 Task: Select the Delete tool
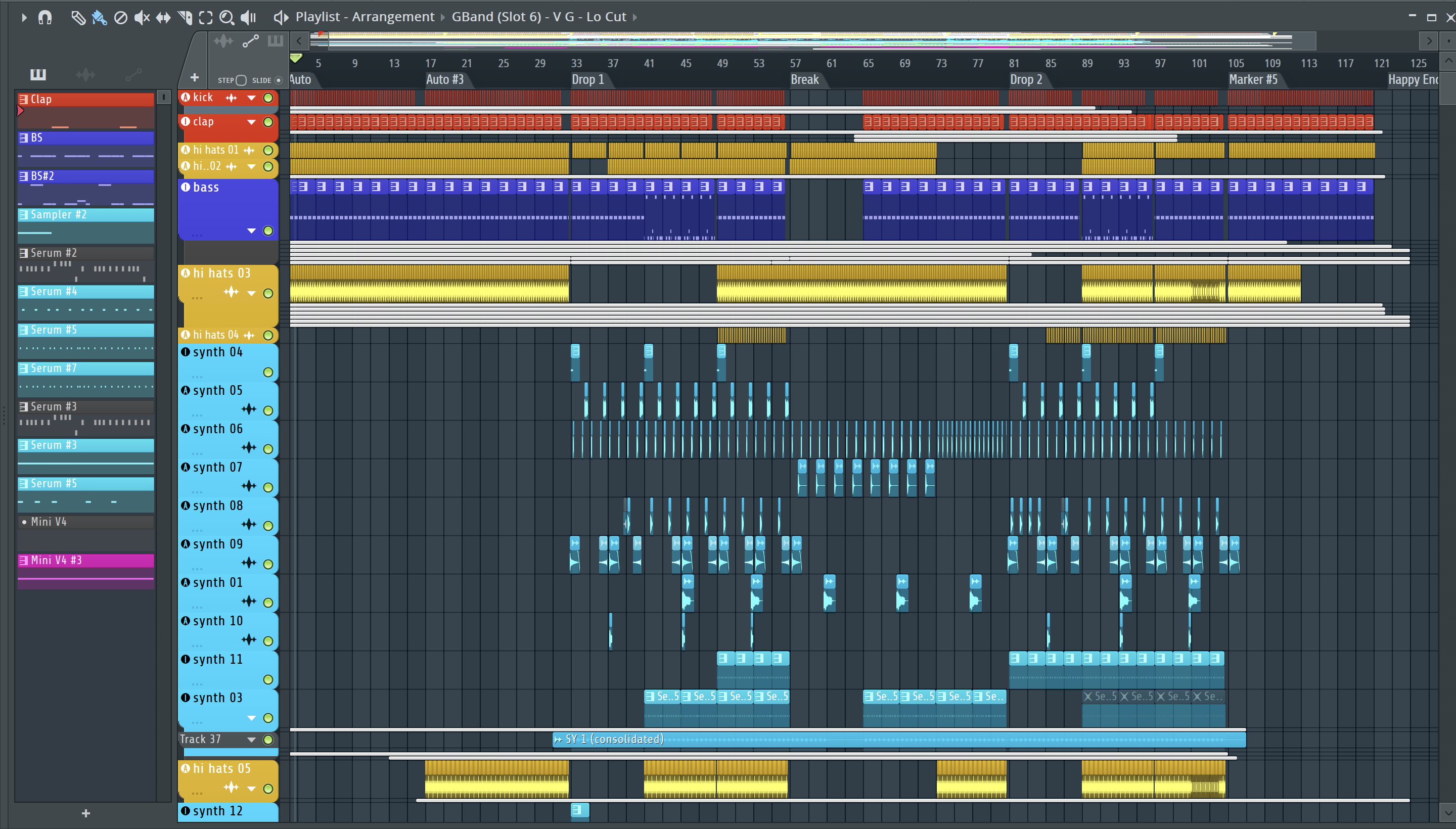[120, 18]
